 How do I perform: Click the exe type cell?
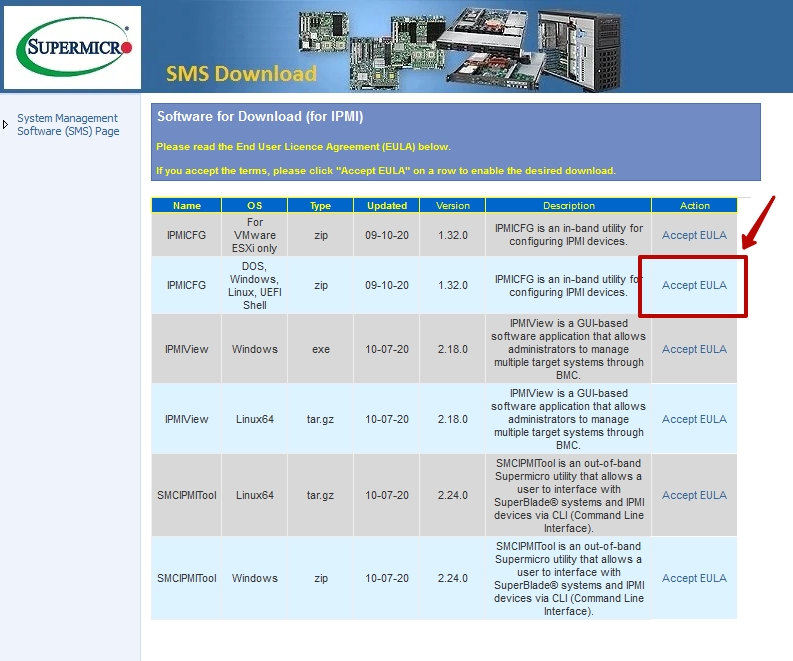coord(321,349)
